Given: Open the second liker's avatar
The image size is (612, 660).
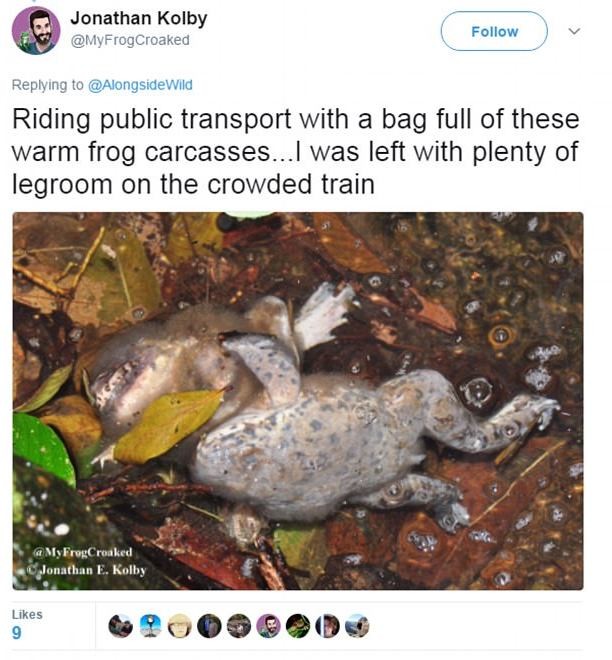Looking at the screenshot, I should [151, 626].
